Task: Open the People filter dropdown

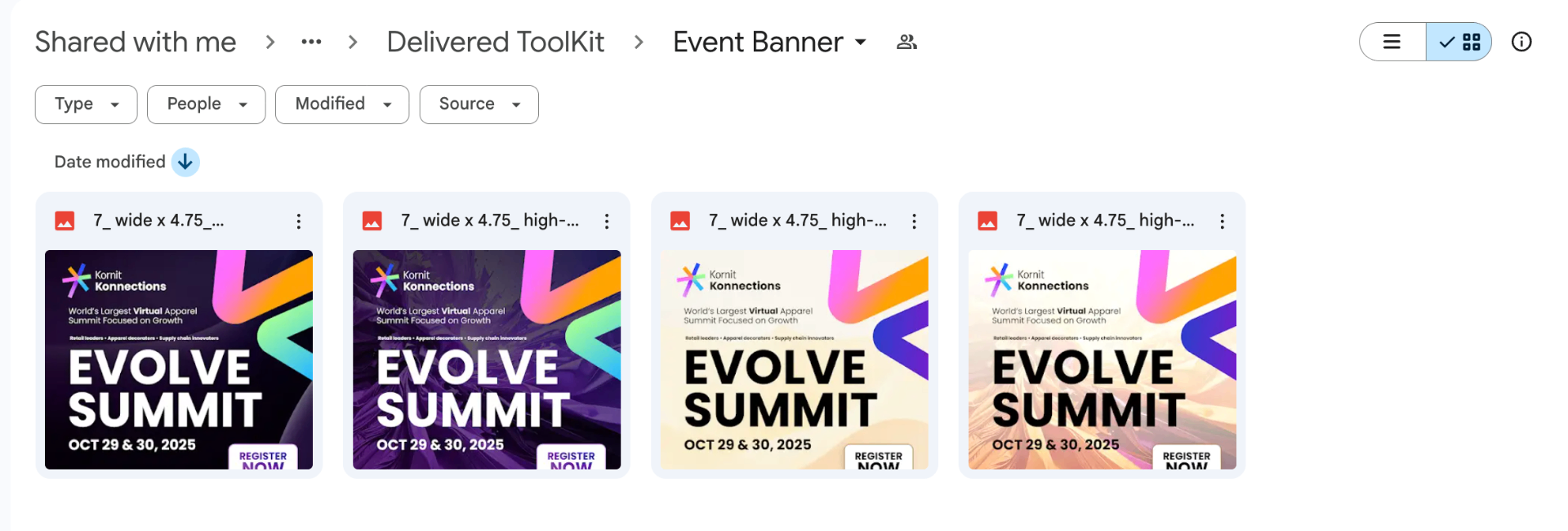Action: 206,105
